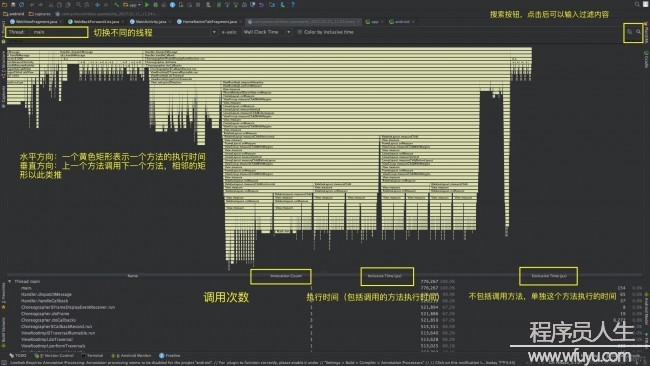Open the Terminal tool window
This screenshot has height=366, width=650.
click(92, 356)
